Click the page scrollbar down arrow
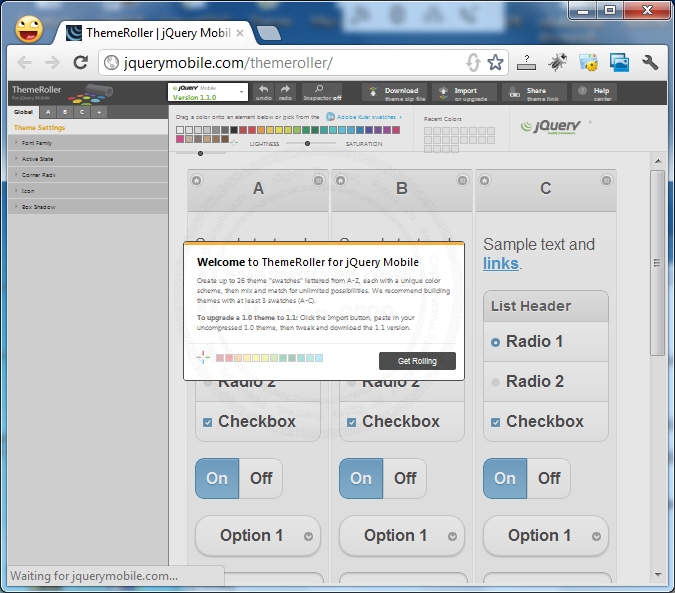The width and height of the screenshot is (675, 593). click(x=658, y=574)
